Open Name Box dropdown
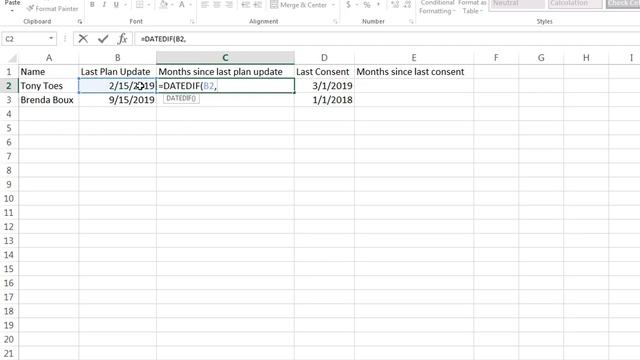 51,38
